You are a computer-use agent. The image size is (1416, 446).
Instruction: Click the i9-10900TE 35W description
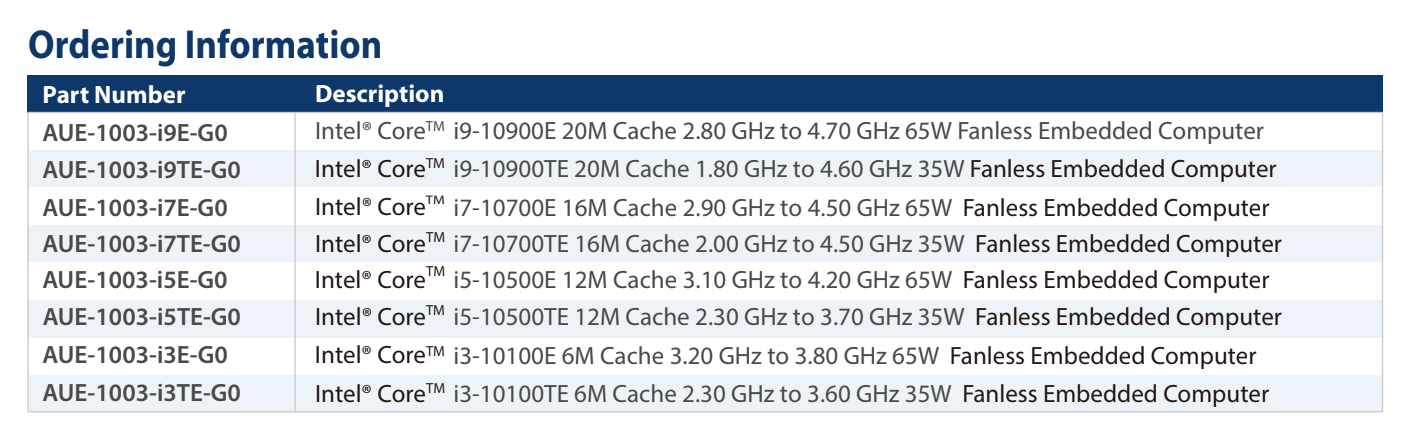(796, 170)
